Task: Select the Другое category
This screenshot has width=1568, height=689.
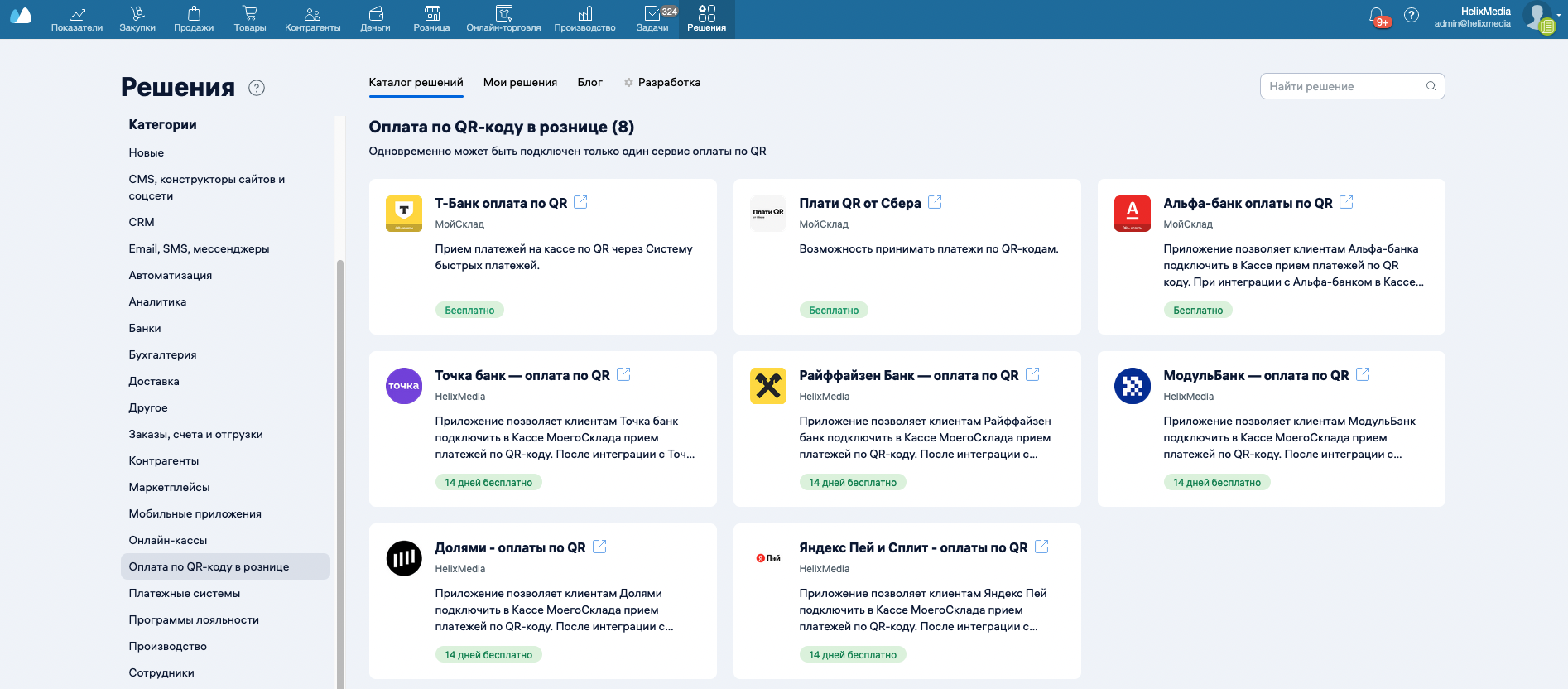Action: point(148,408)
